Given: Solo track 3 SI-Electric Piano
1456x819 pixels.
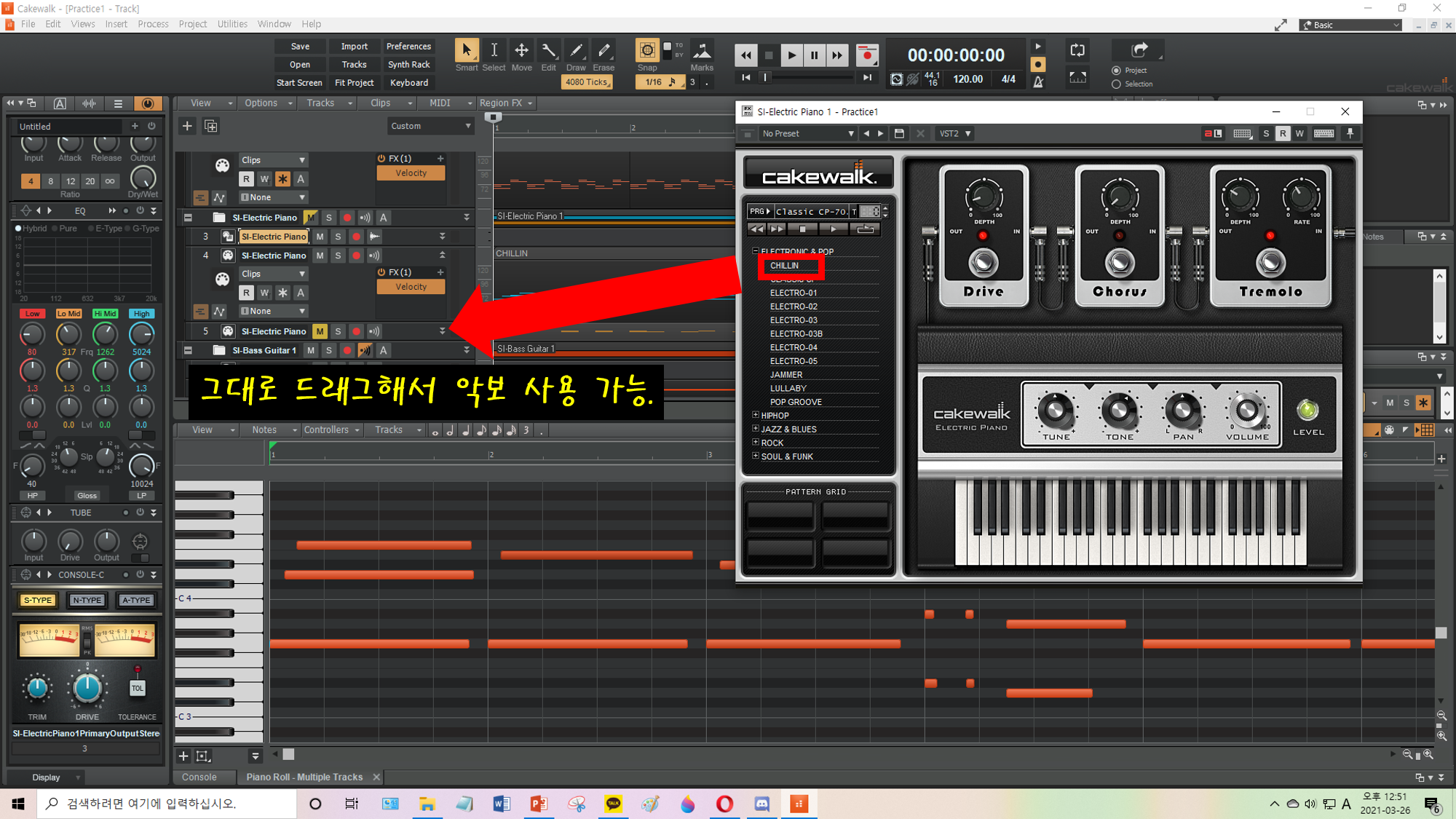Looking at the screenshot, I should 338,237.
